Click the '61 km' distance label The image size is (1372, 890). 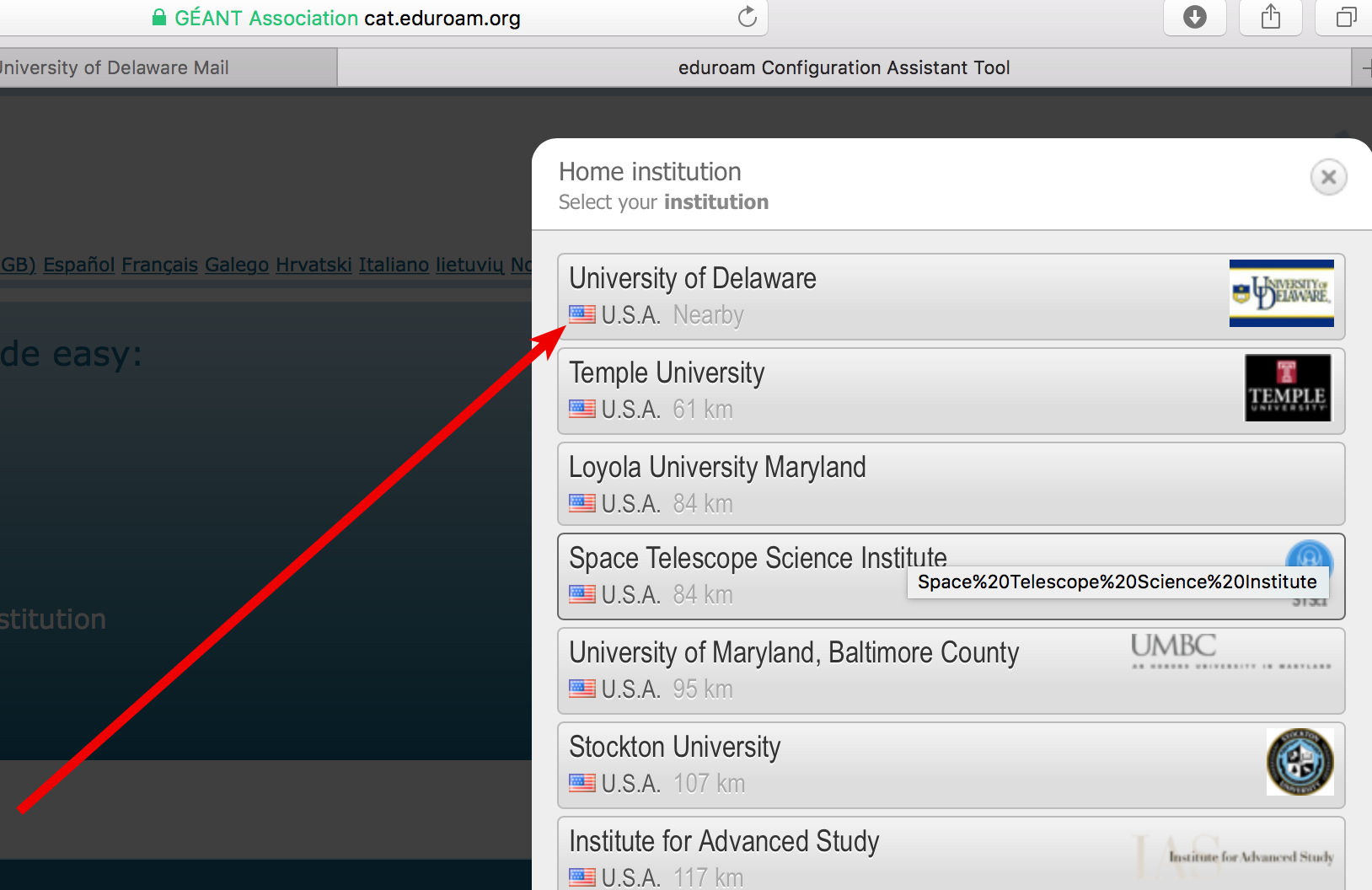click(703, 410)
